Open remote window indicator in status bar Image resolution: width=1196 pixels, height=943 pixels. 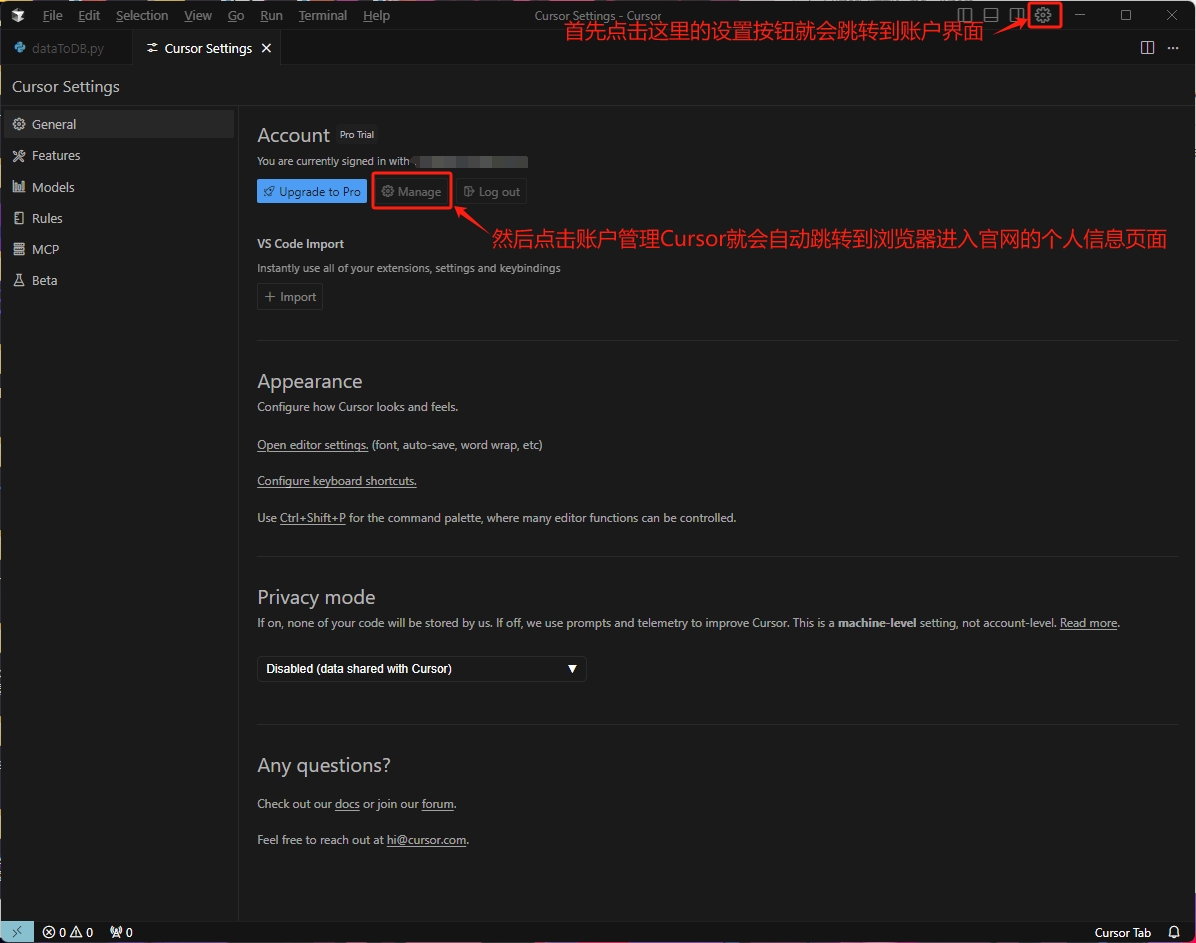(x=17, y=932)
